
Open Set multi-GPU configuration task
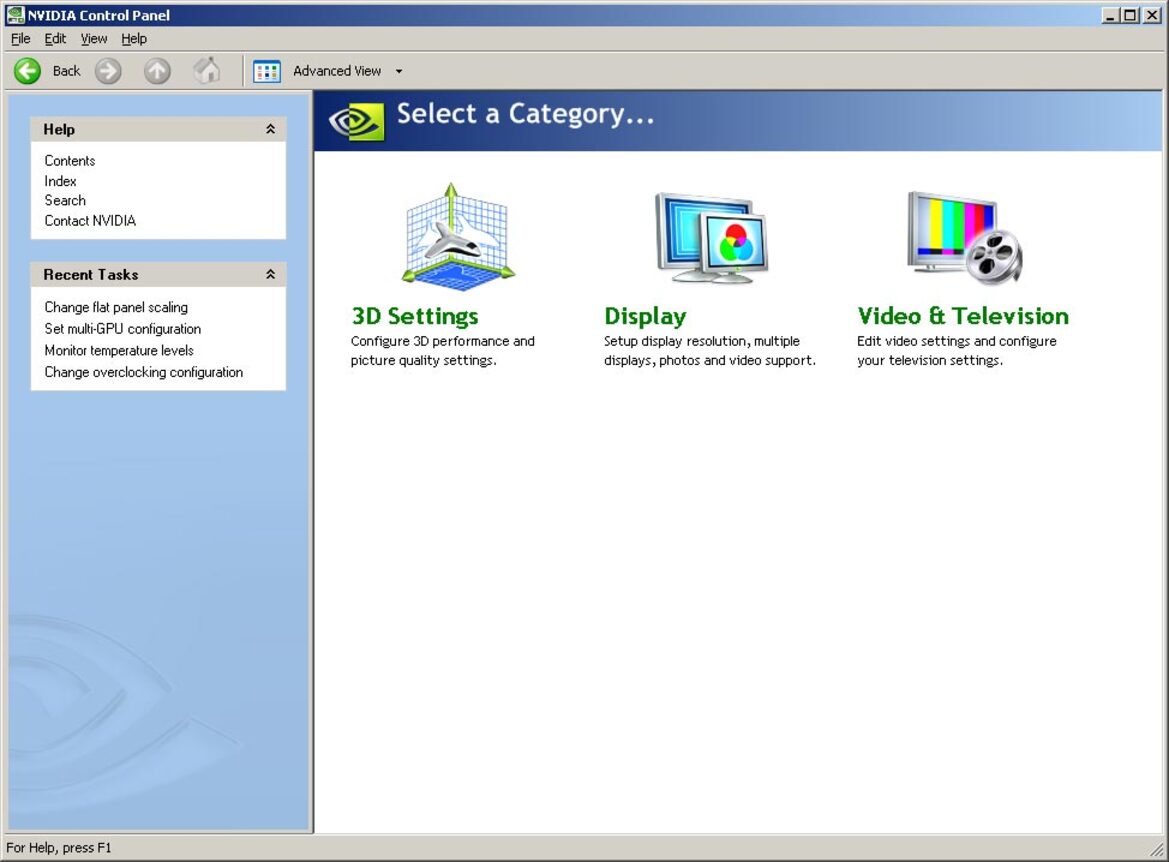point(123,329)
